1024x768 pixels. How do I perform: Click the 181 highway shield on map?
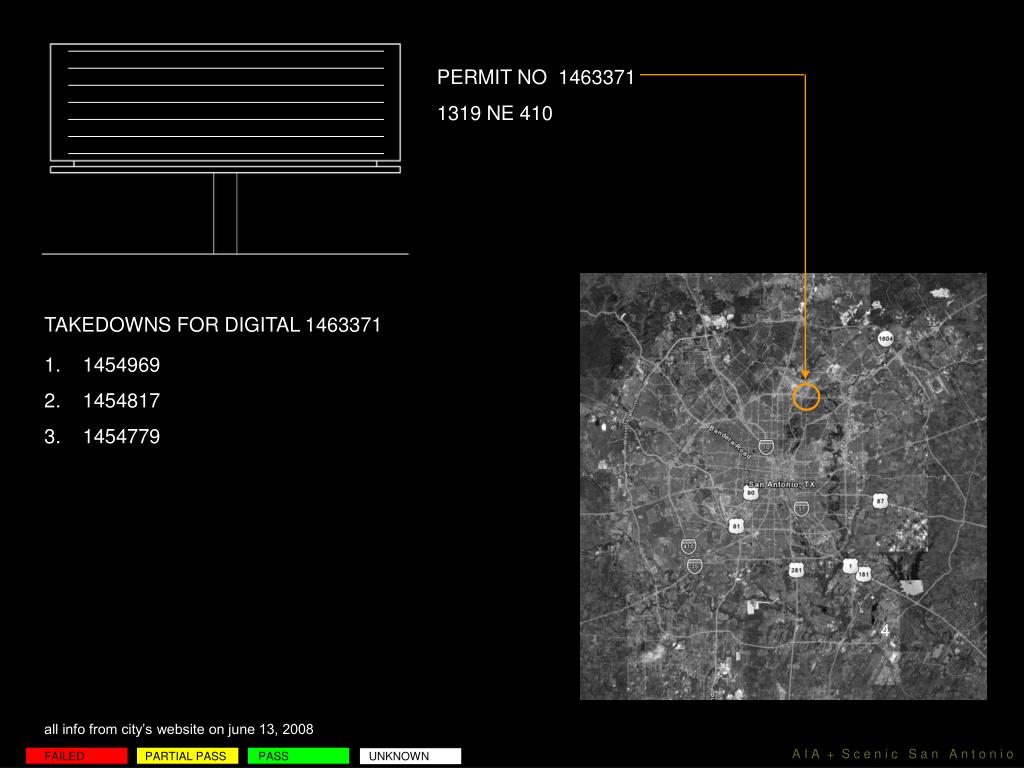click(863, 574)
